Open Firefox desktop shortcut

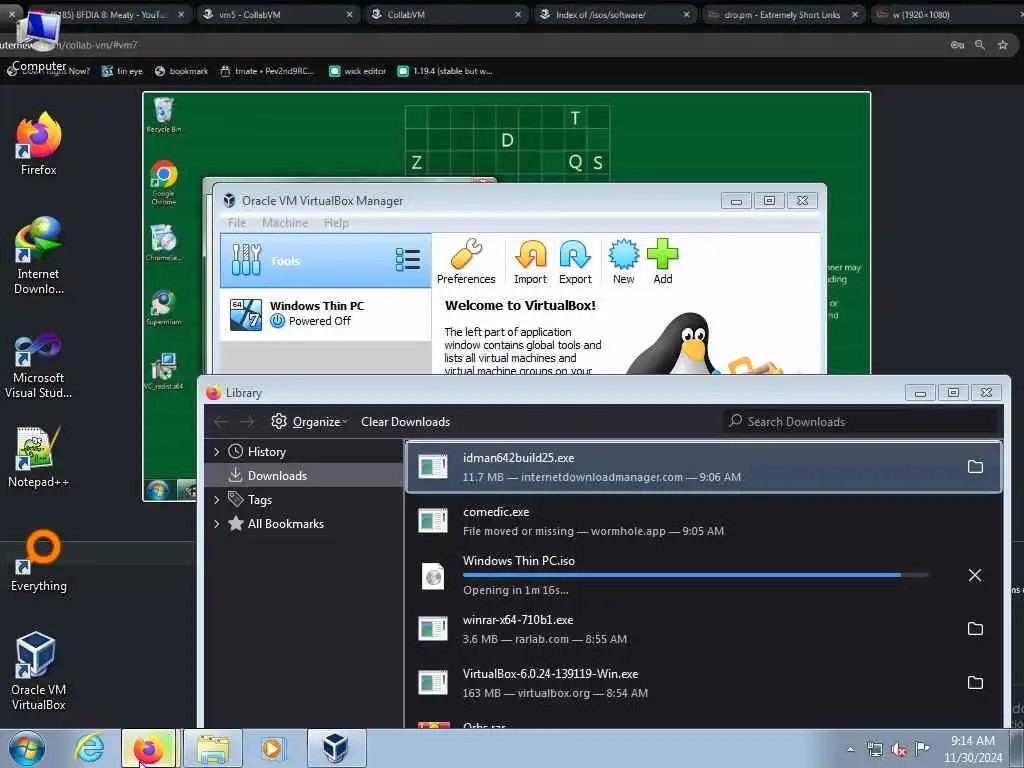coord(39,143)
